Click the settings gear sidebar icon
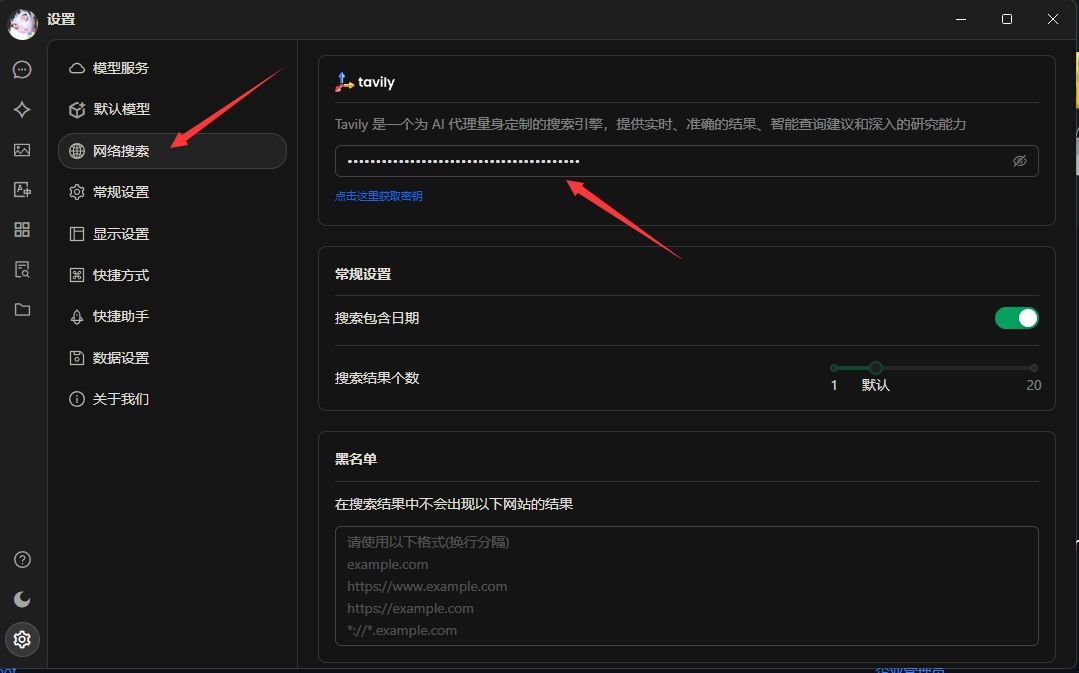Viewport: 1079px width, 673px height. (22, 639)
